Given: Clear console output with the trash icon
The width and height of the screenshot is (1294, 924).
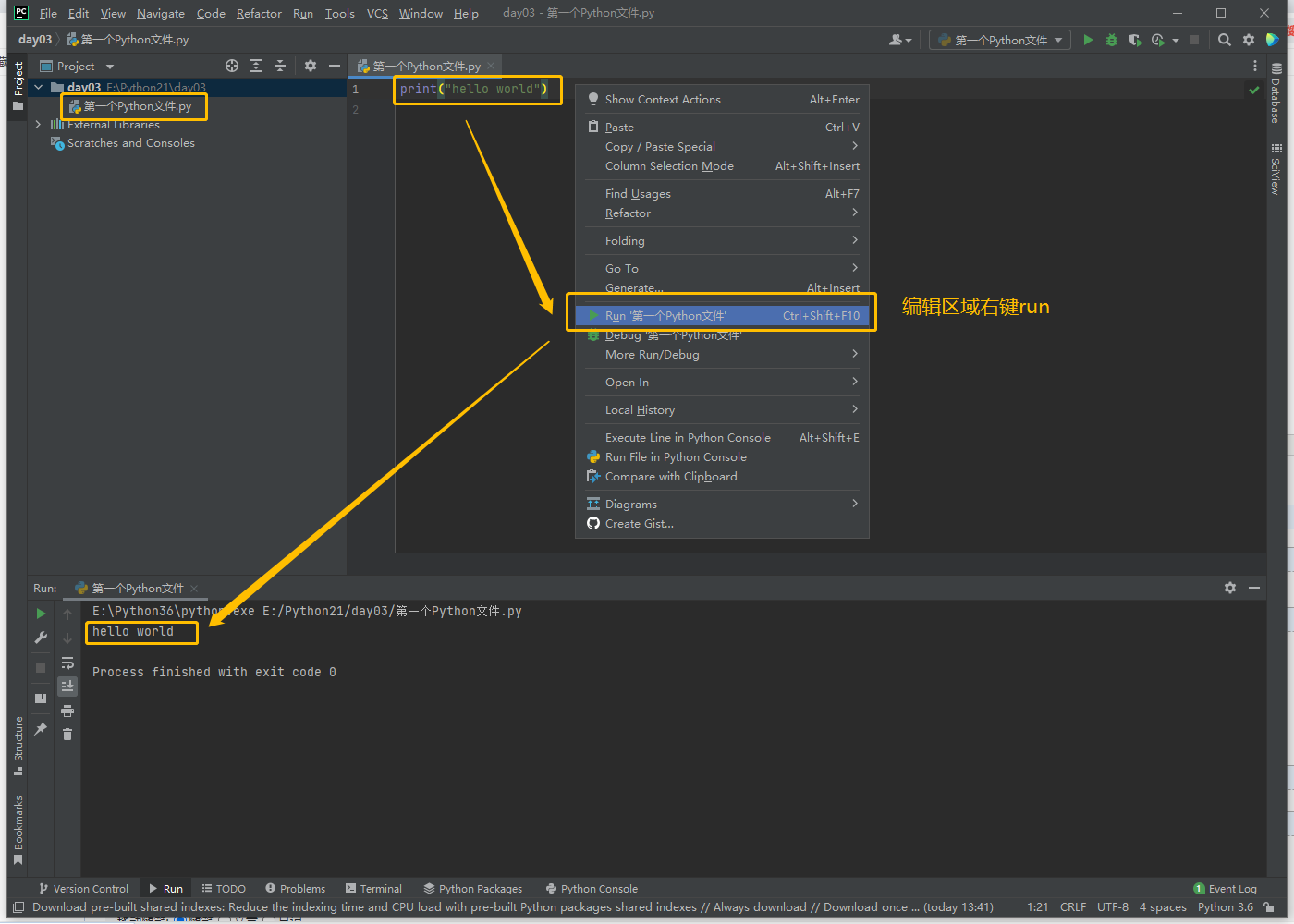Looking at the screenshot, I should pyautogui.click(x=67, y=735).
